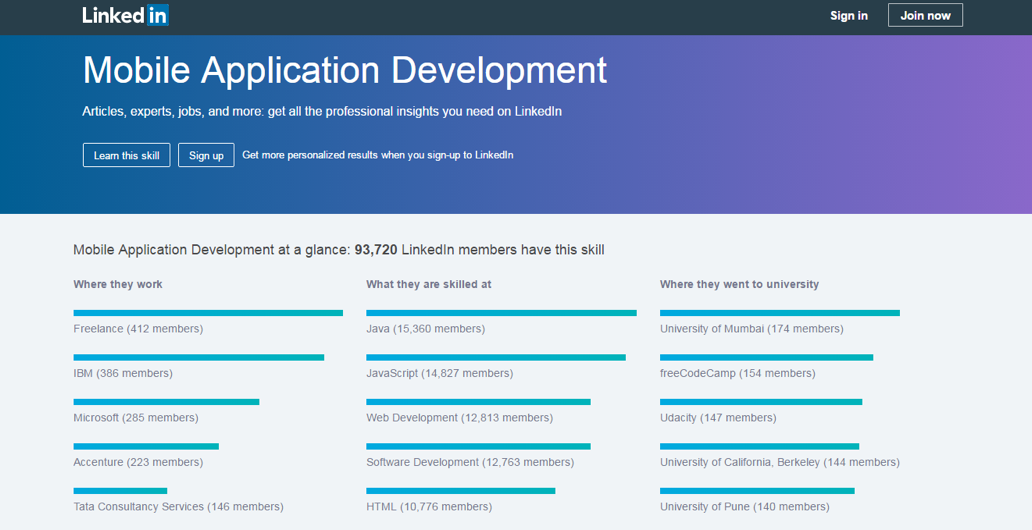The height and width of the screenshot is (530, 1032).
Task: Click the LinkedIn logo
Action: click(125, 15)
